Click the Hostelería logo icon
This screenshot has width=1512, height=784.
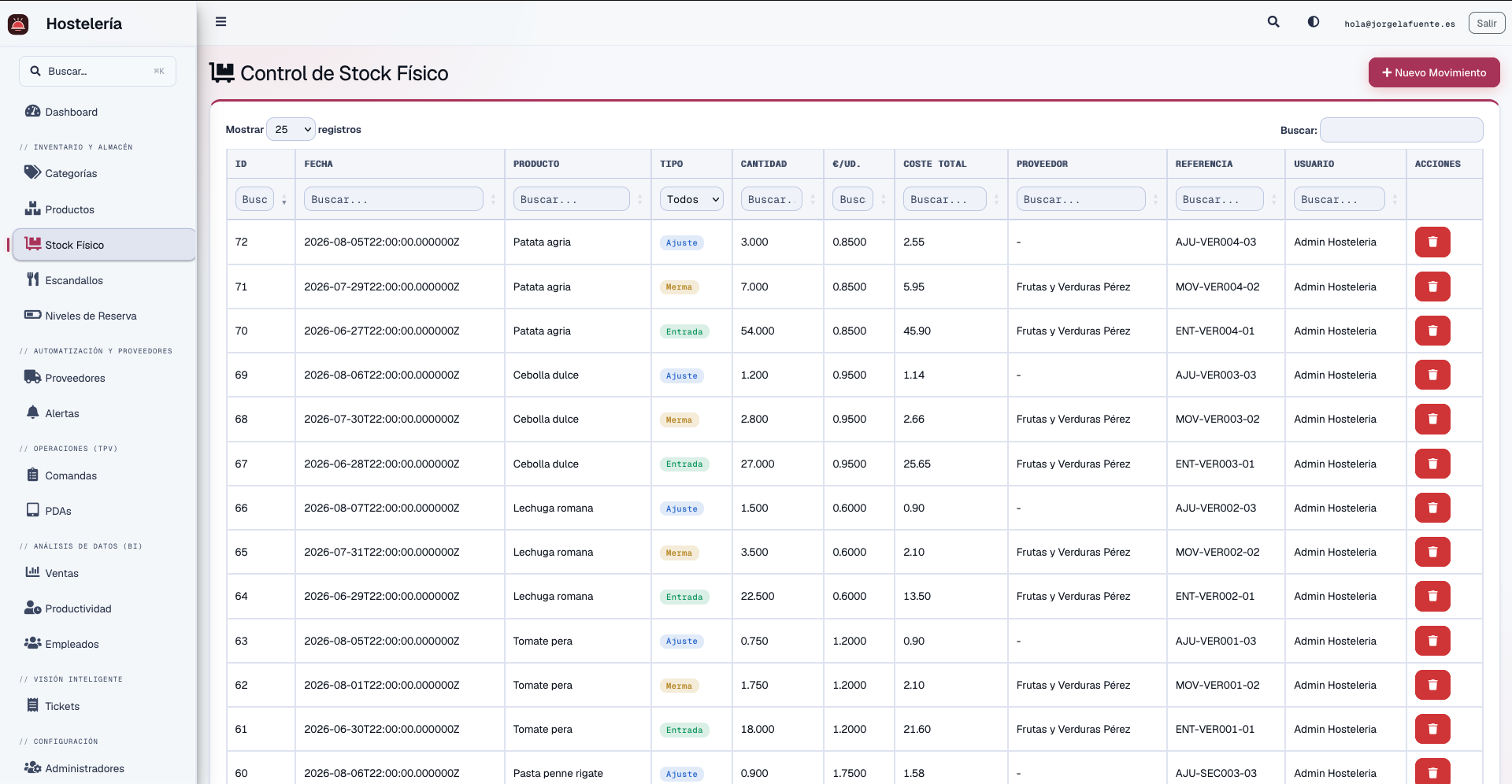point(18,24)
